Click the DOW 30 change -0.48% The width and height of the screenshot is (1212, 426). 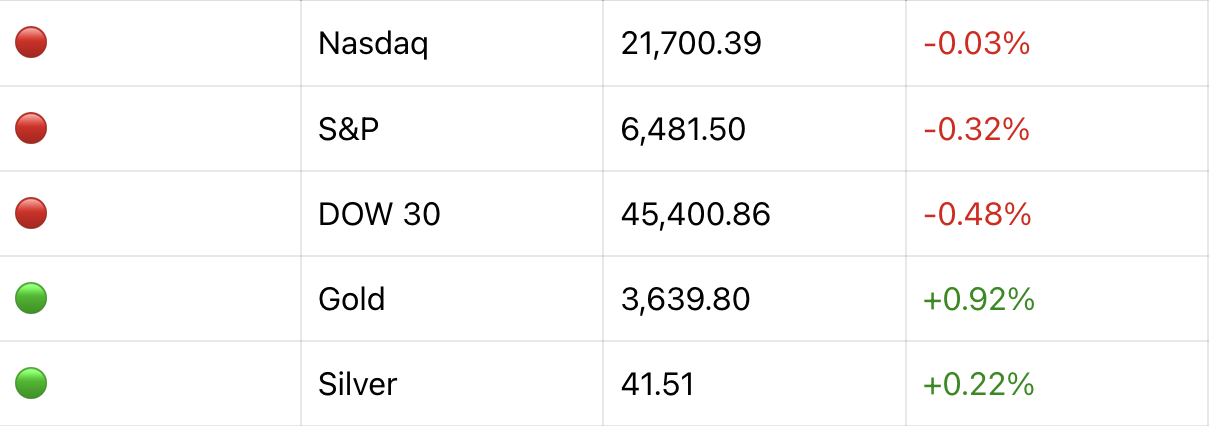point(976,214)
